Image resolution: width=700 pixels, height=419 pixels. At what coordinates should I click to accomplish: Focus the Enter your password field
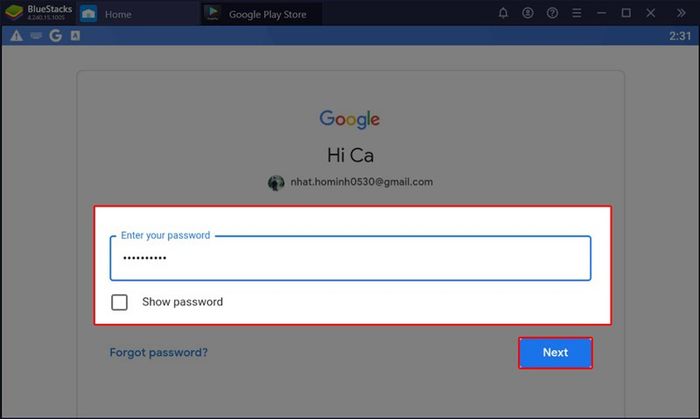[x=350, y=258]
